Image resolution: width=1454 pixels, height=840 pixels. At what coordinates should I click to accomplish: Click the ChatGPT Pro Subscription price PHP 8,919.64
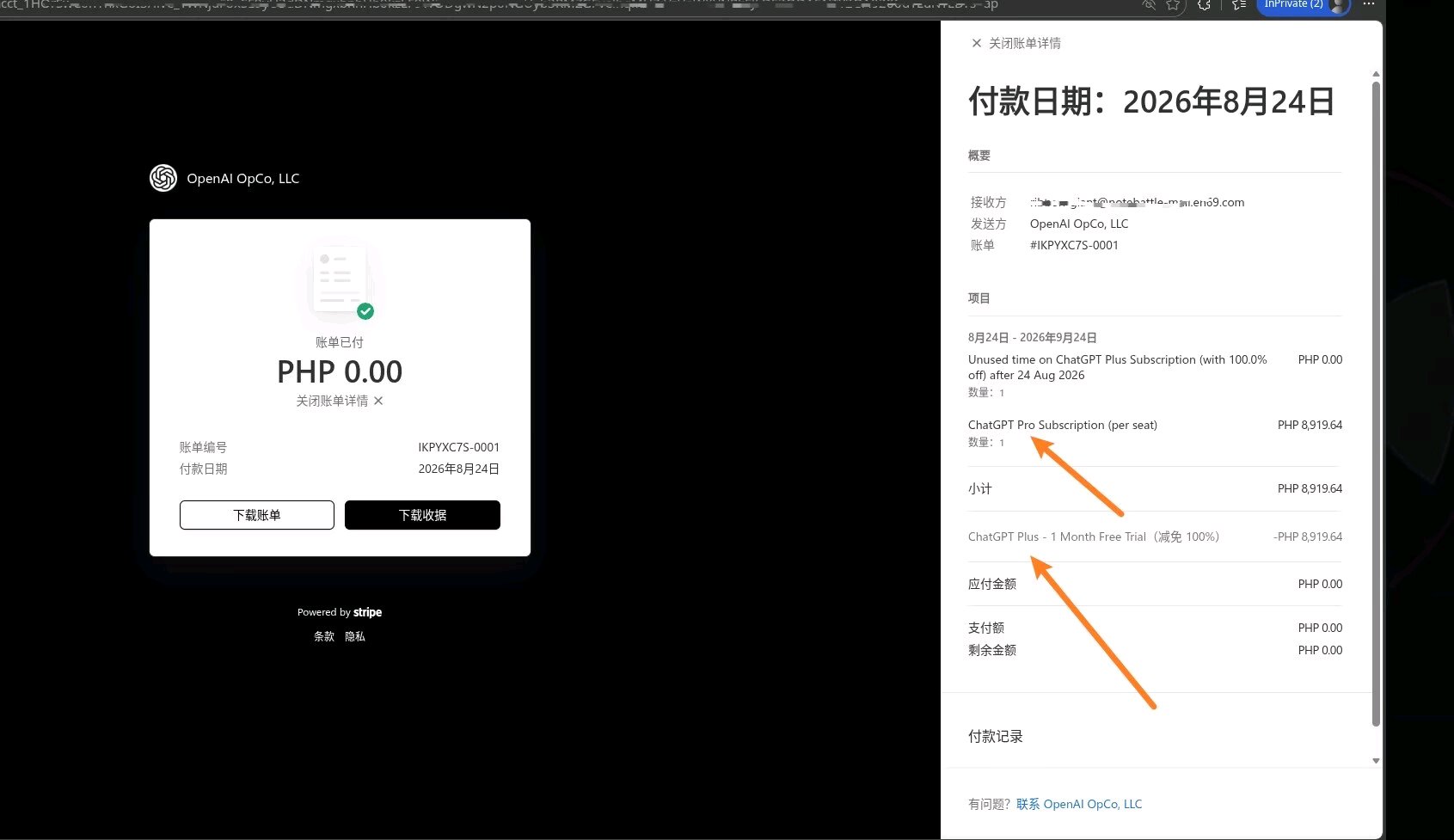(1310, 425)
